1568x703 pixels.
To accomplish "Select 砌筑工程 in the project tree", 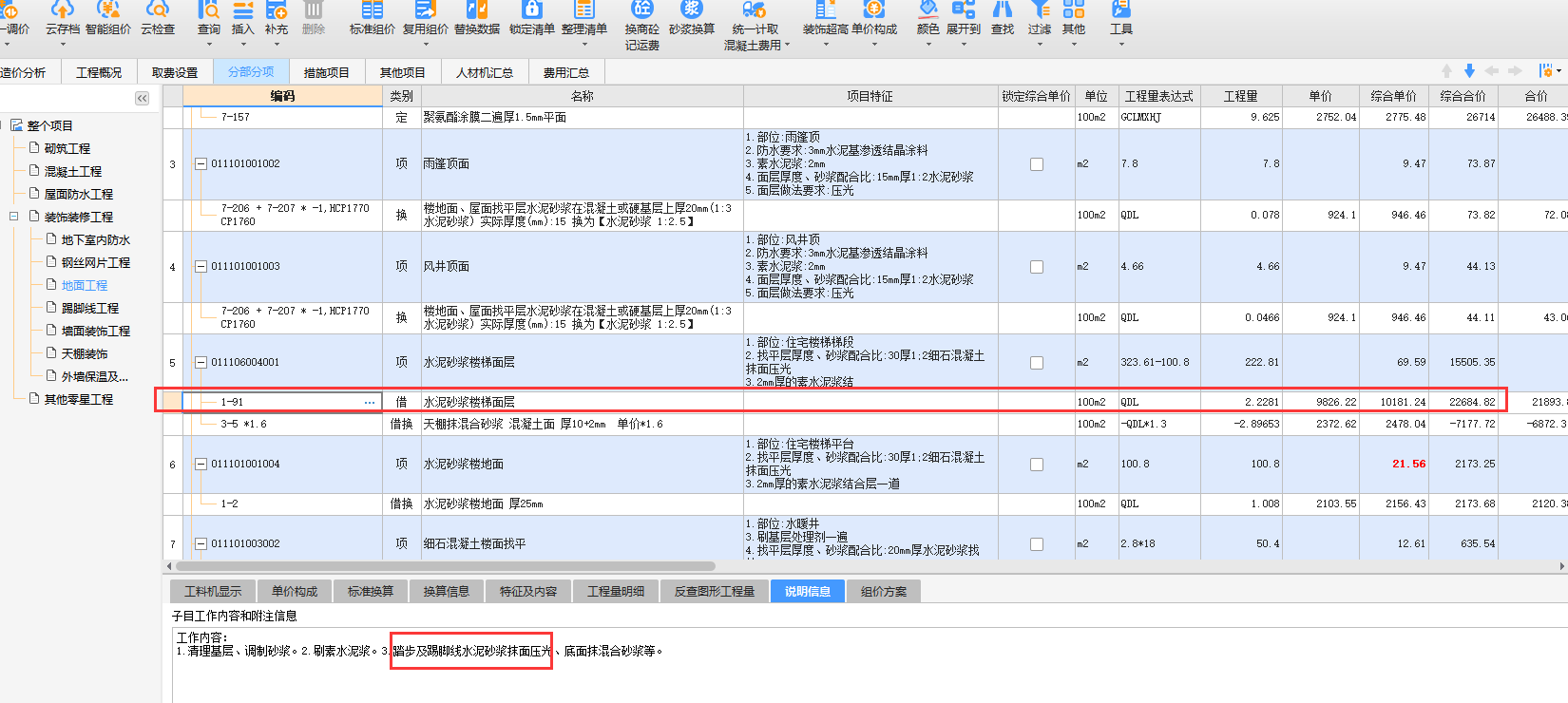I will (x=67, y=148).
